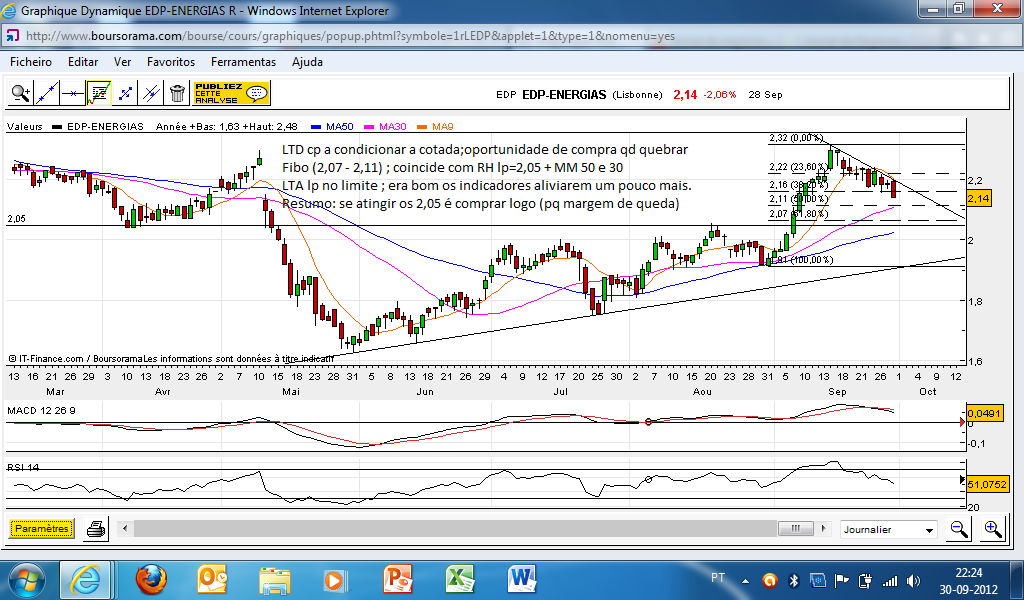The height and width of the screenshot is (600, 1024).
Task: Open the Ver menu
Action: click(x=122, y=62)
